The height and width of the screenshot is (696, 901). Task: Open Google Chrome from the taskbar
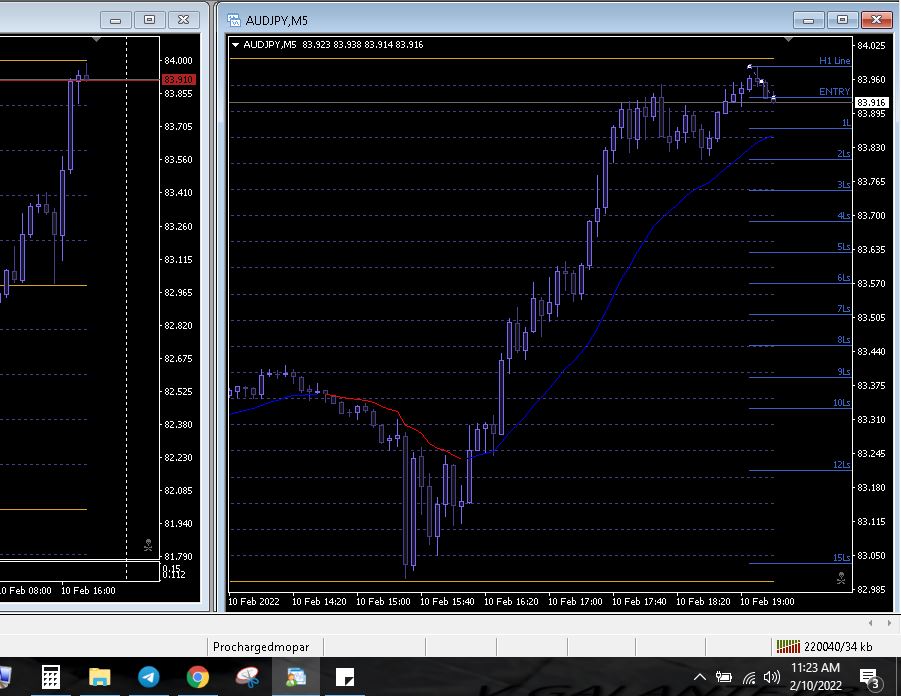(197, 678)
